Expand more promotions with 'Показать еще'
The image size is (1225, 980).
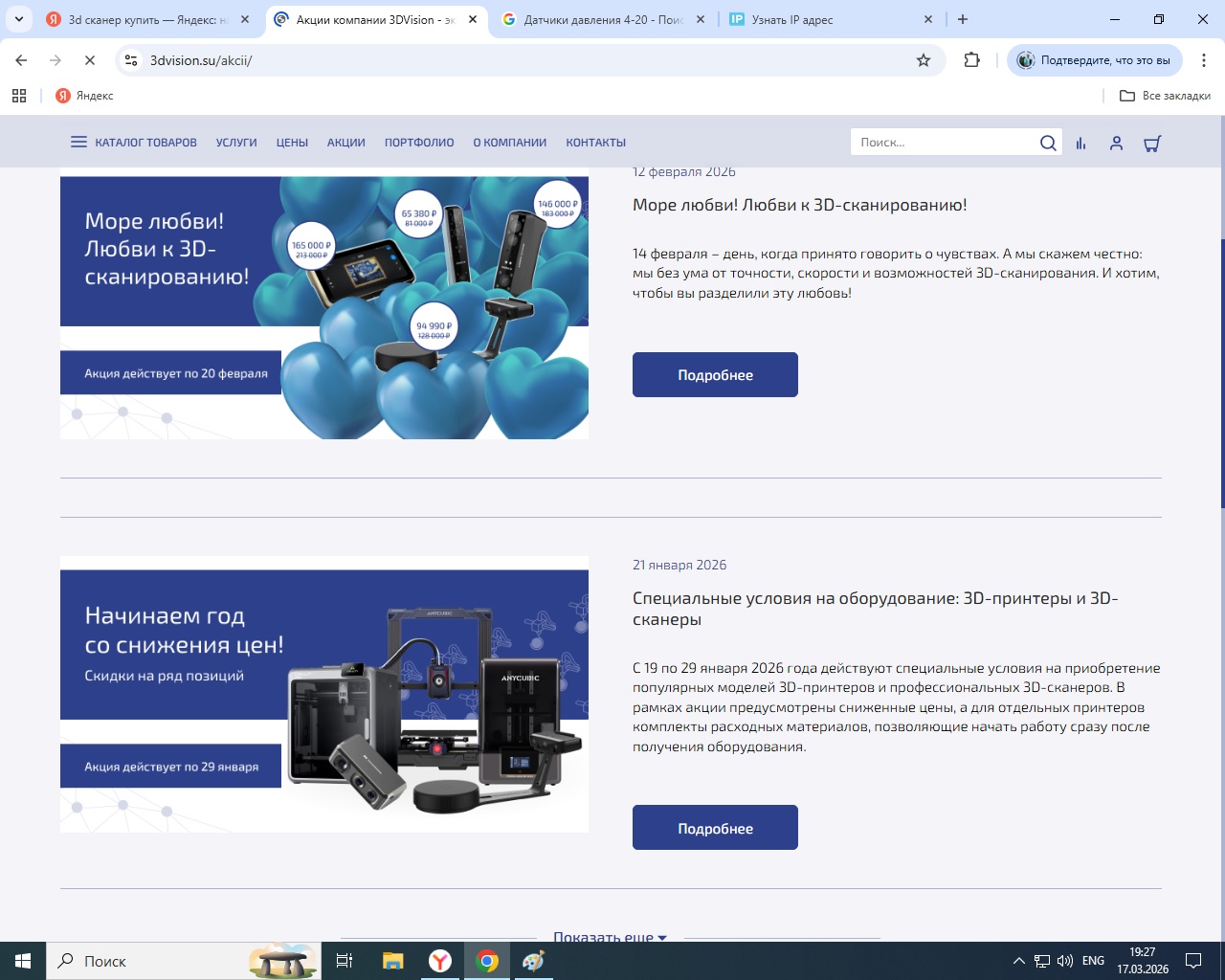point(610,937)
